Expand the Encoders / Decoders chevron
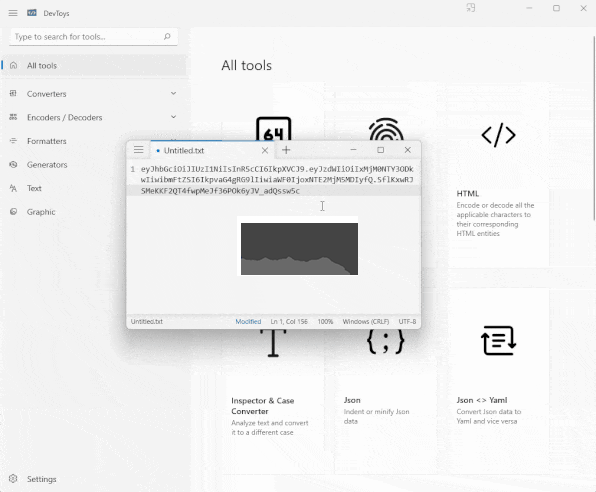Viewport: 596px width, 492px height. [173, 117]
